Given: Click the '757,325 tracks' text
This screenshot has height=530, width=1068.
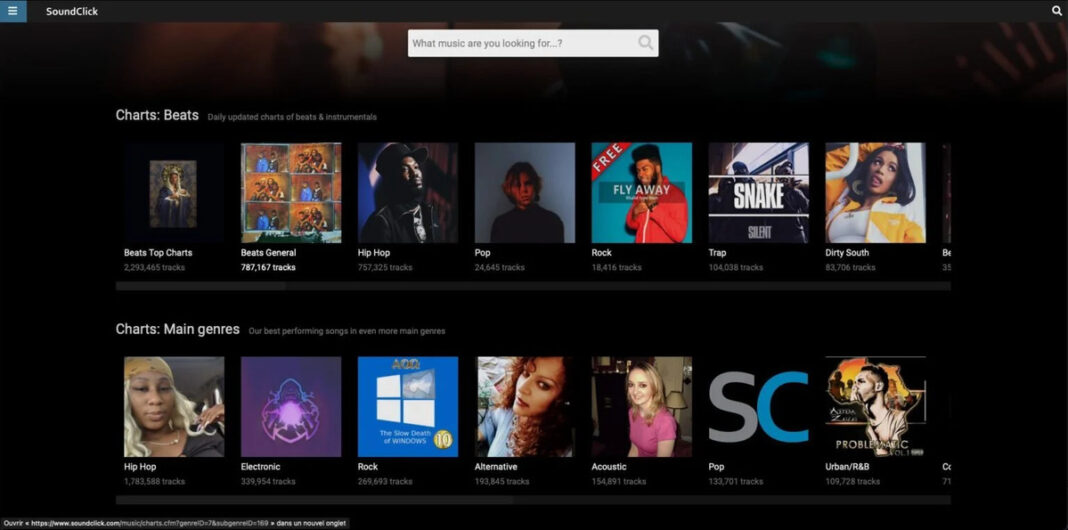Looking at the screenshot, I should pyautogui.click(x=385, y=268).
